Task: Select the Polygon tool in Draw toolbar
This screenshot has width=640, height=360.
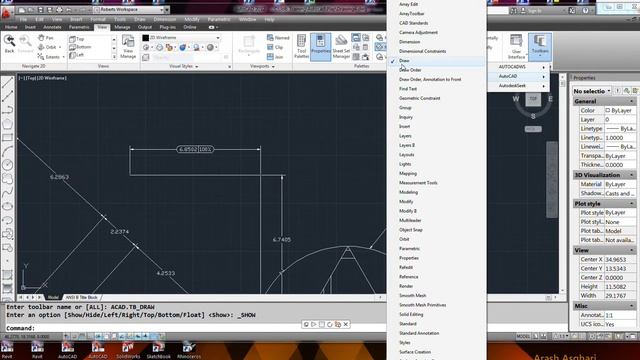Action: pos(7,124)
